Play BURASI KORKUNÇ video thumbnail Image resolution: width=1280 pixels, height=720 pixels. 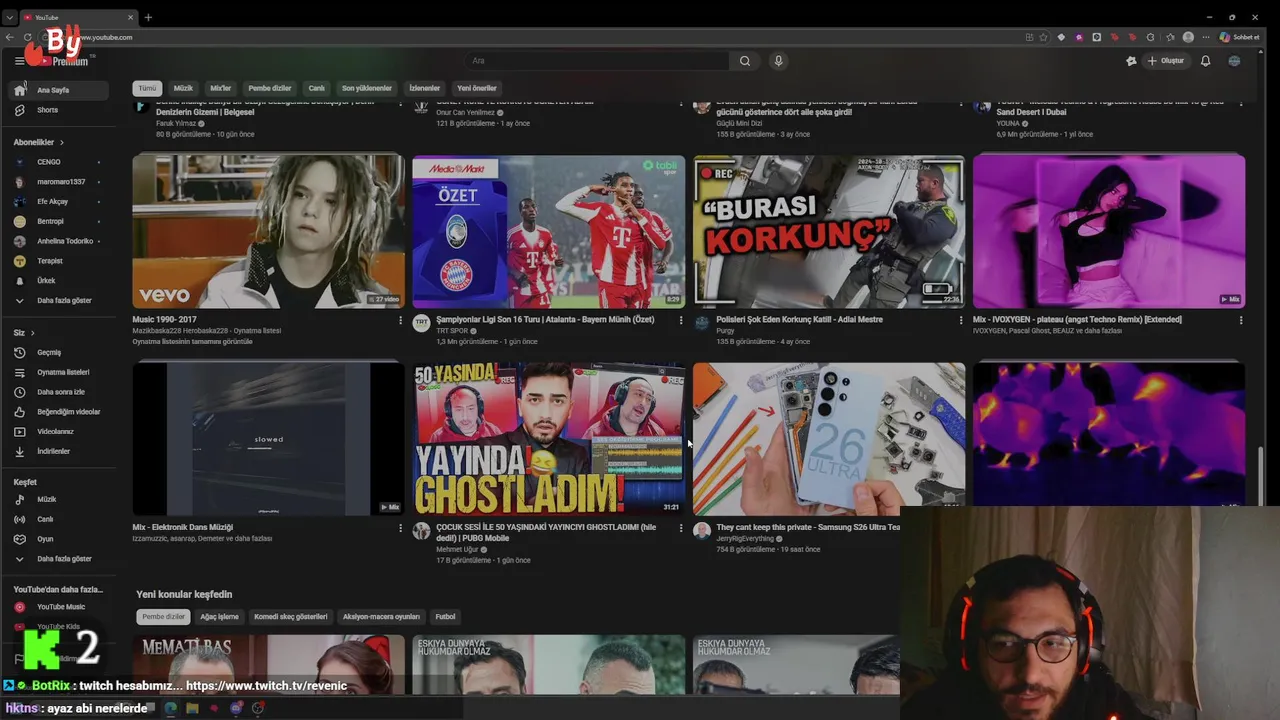pyautogui.click(x=829, y=231)
